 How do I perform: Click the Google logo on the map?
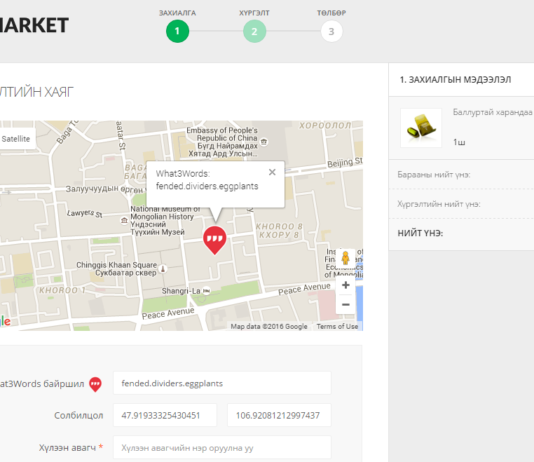point(5,321)
